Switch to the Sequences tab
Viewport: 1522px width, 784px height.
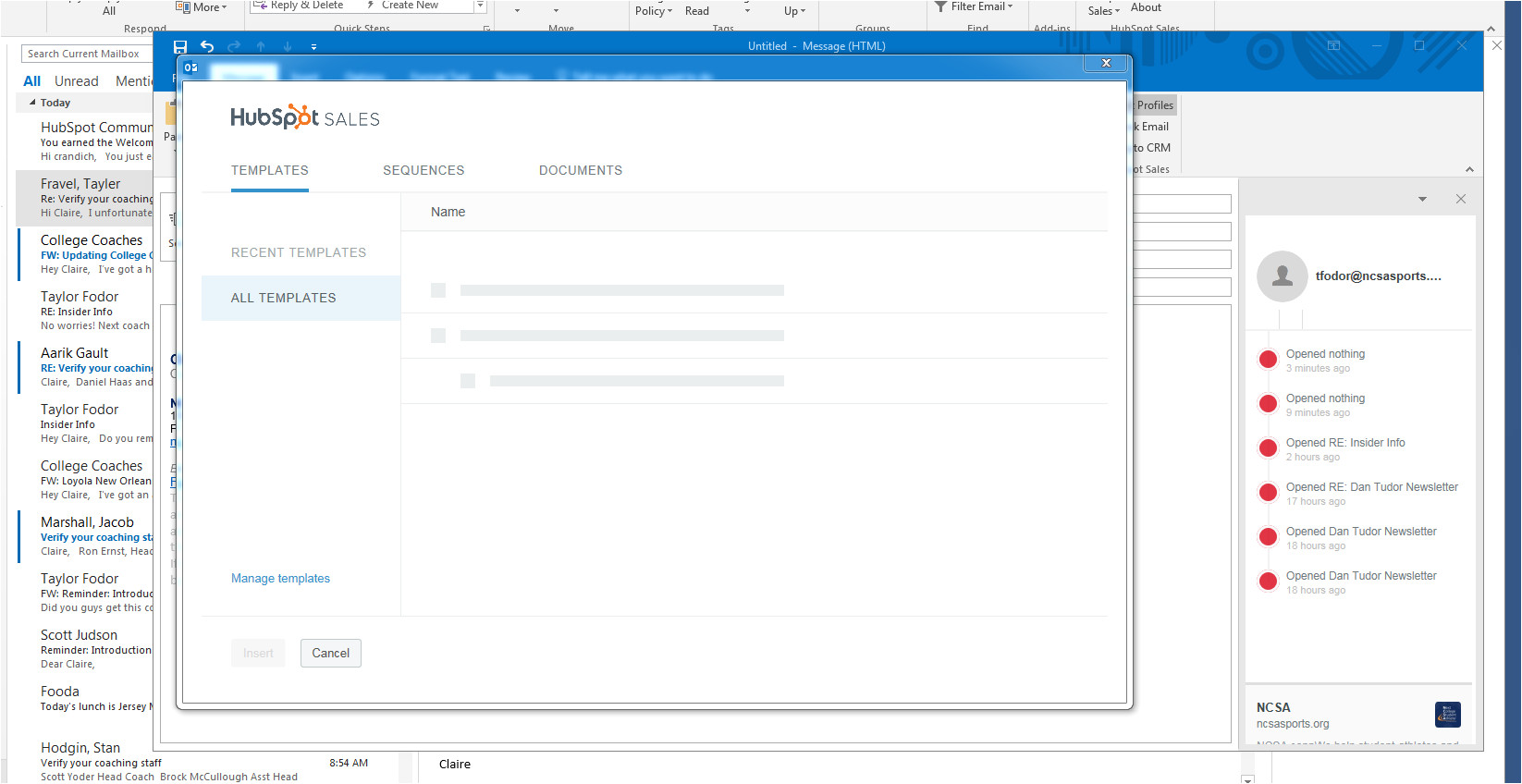click(423, 170)
